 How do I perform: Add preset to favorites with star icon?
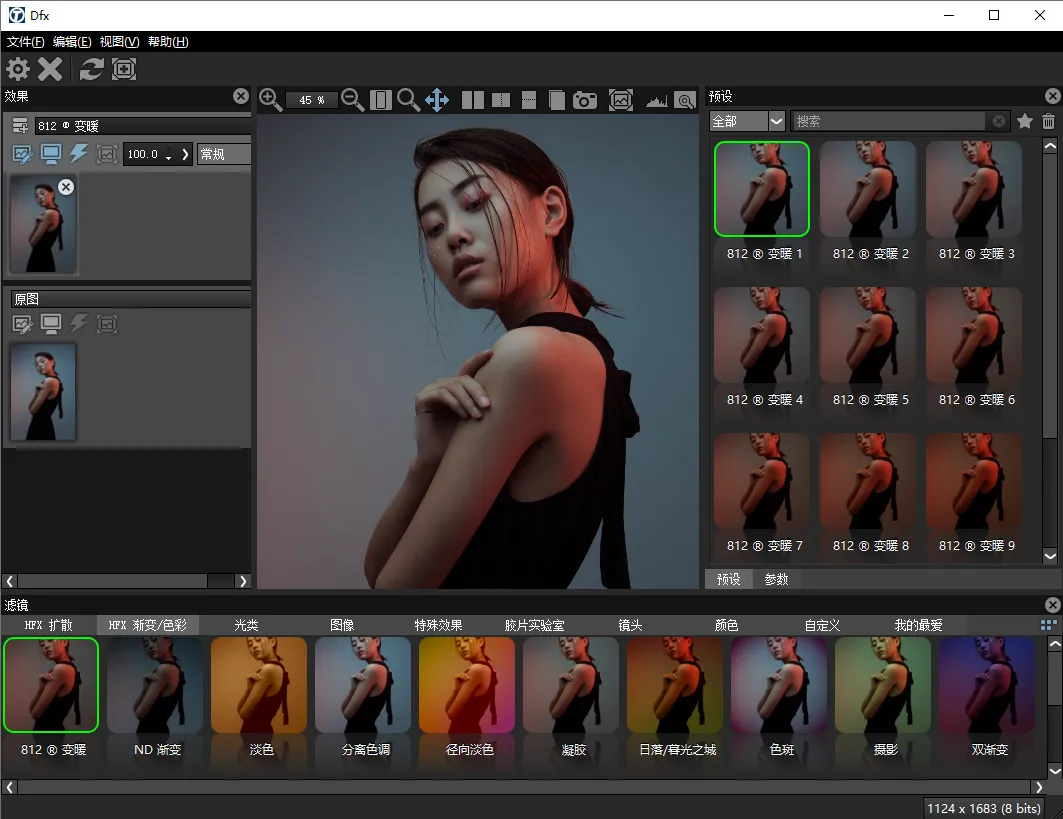pyautogui.click(x=1025, y=121)
